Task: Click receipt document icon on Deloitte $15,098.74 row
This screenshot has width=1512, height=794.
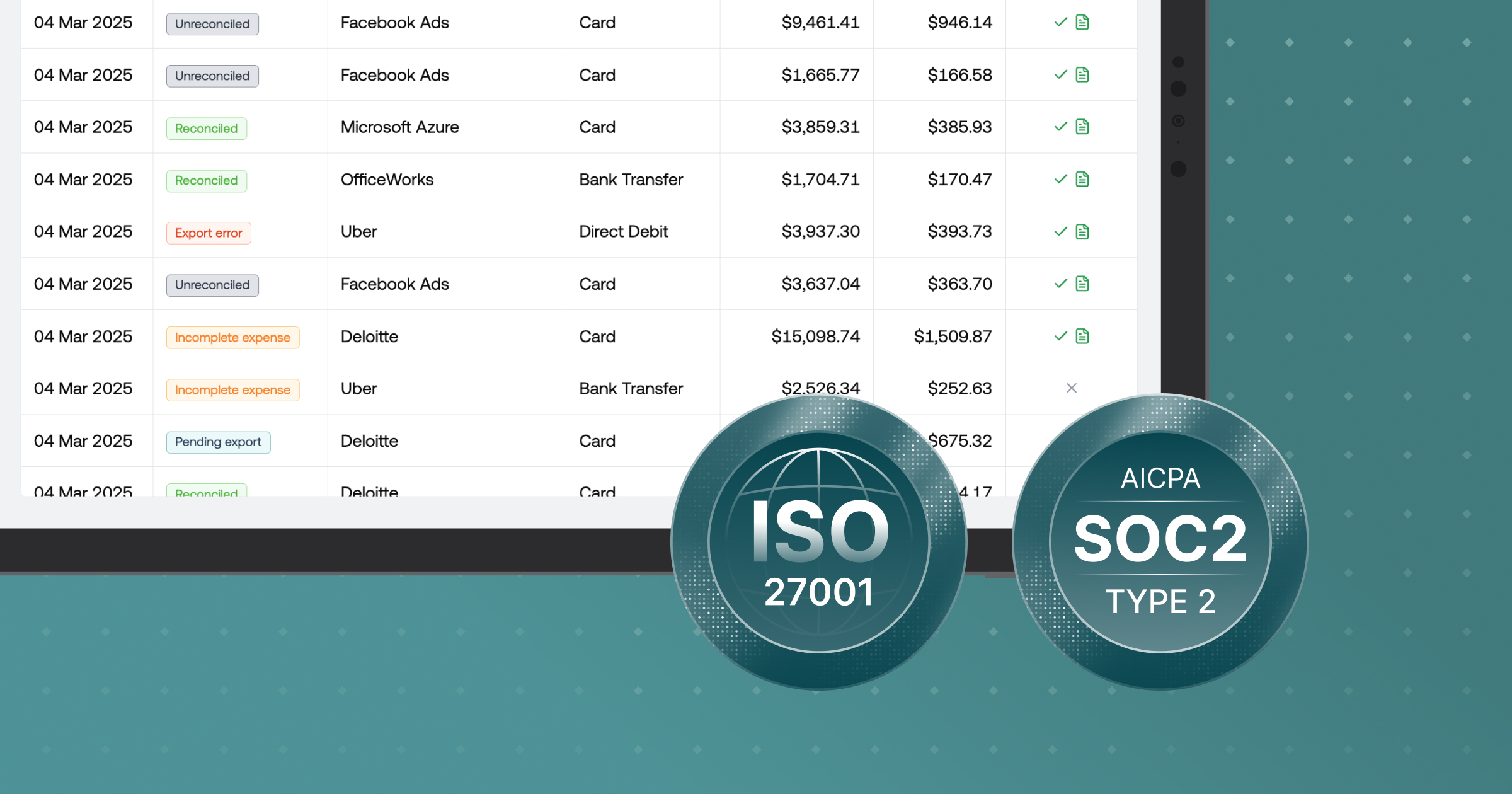Action: (x=1082, y=336)
